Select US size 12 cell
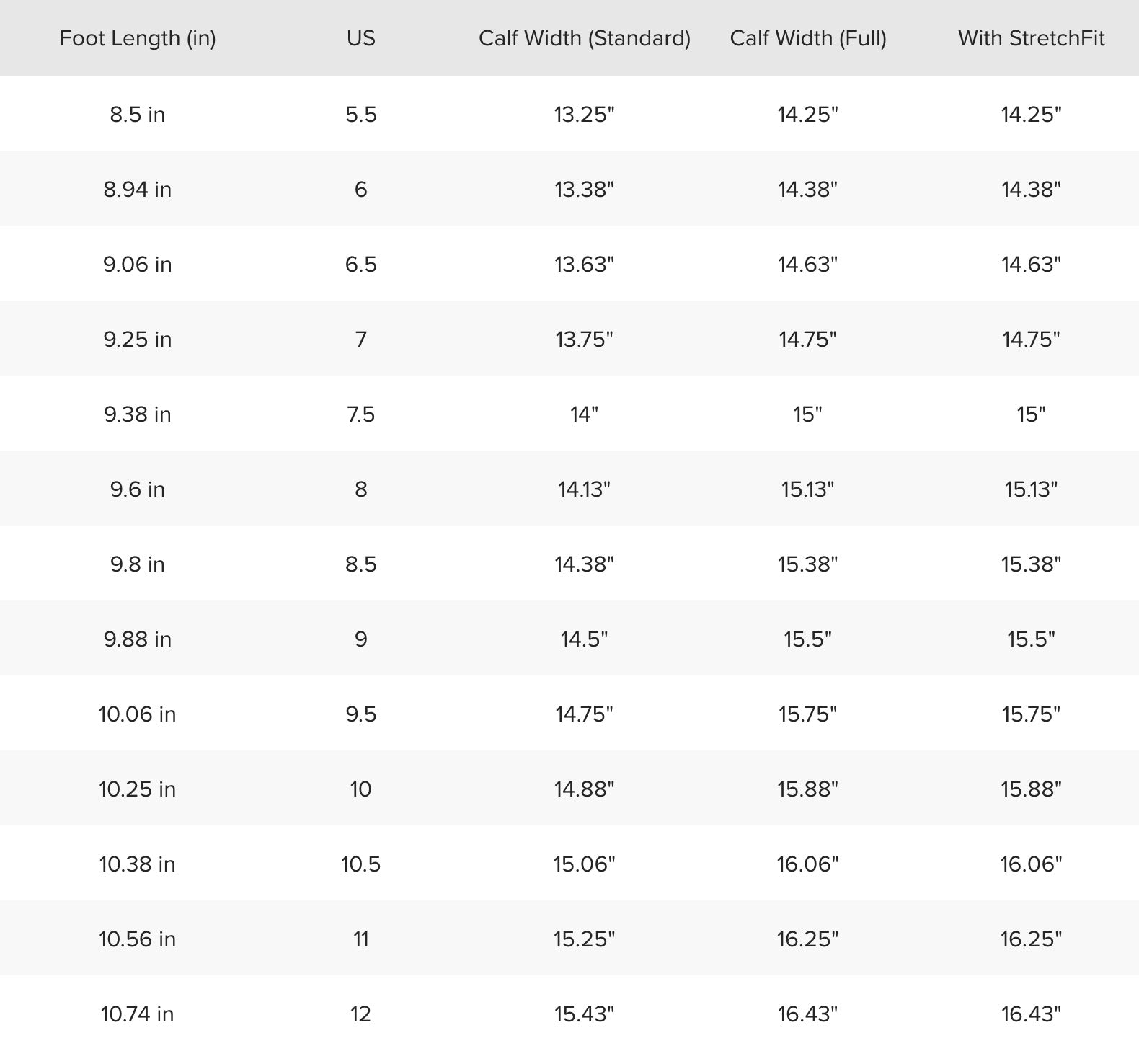 coord(360,1014)
